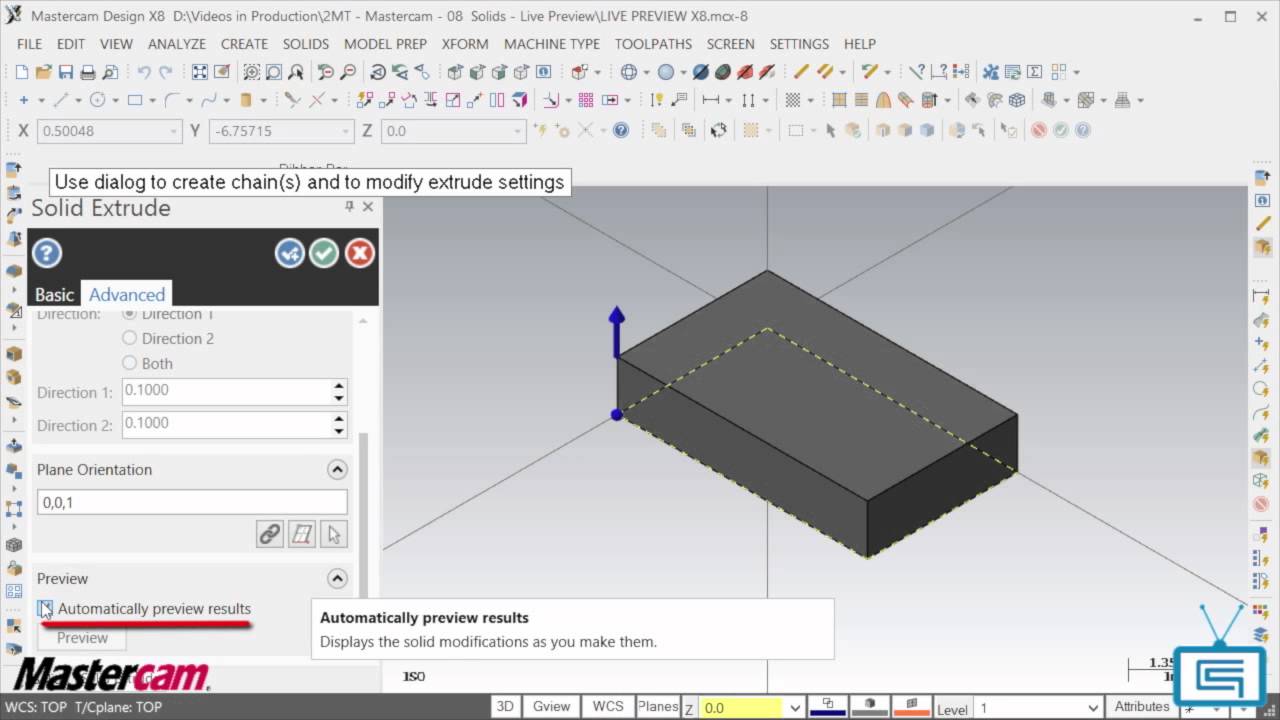Click the Fillet arc tool icon
This screenshot has width=1280, height=720.
[x=172, y=100]
